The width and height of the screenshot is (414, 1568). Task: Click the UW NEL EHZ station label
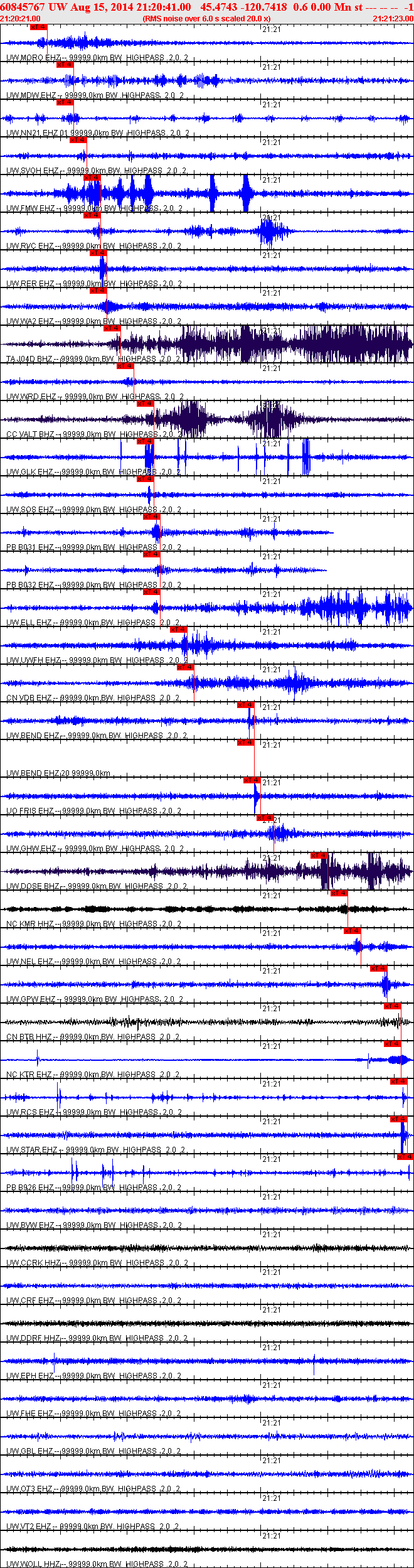(94, 962)
